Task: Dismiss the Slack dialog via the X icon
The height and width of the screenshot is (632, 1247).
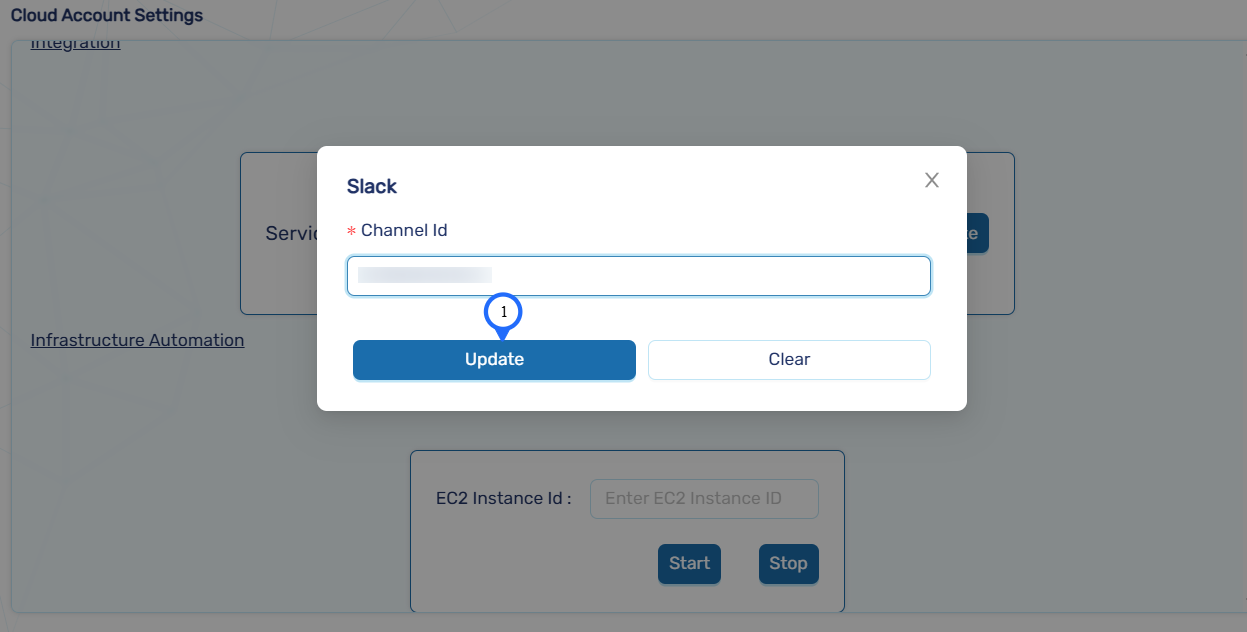Action: pos(931,180)
